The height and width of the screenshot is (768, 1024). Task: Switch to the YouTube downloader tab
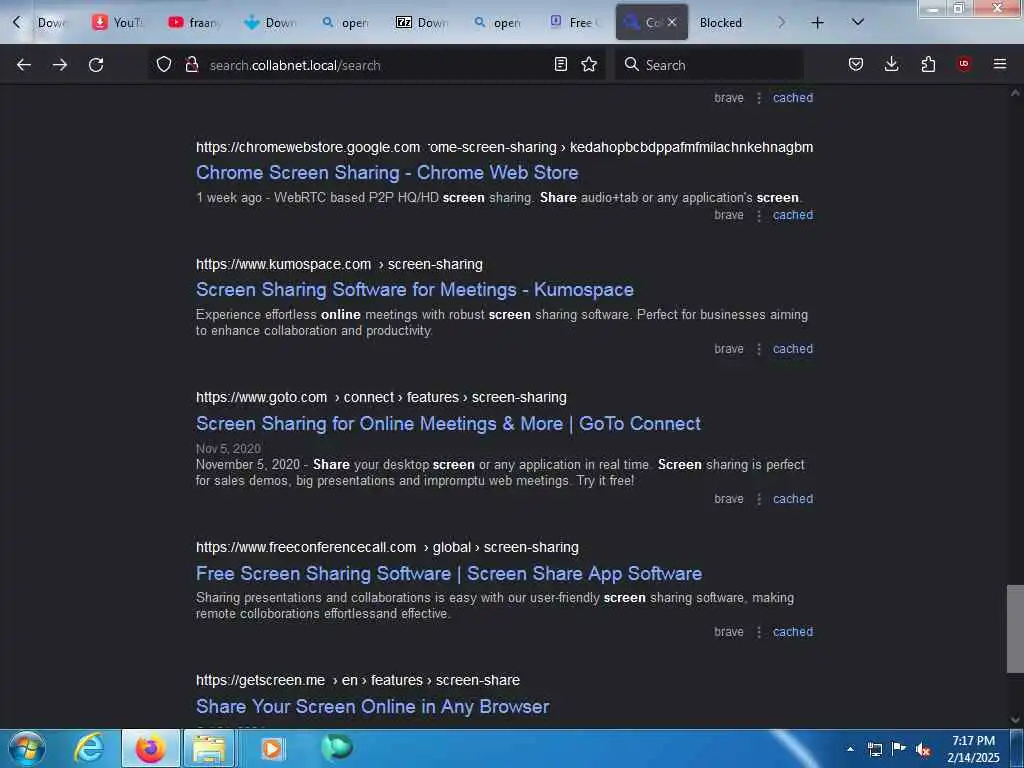117,23
